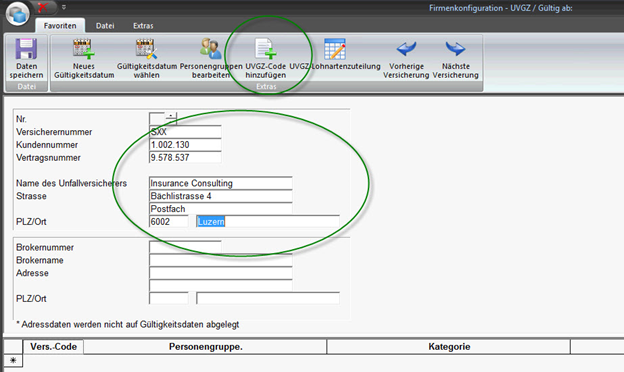Switch to the Datei tab

(105, 26)
